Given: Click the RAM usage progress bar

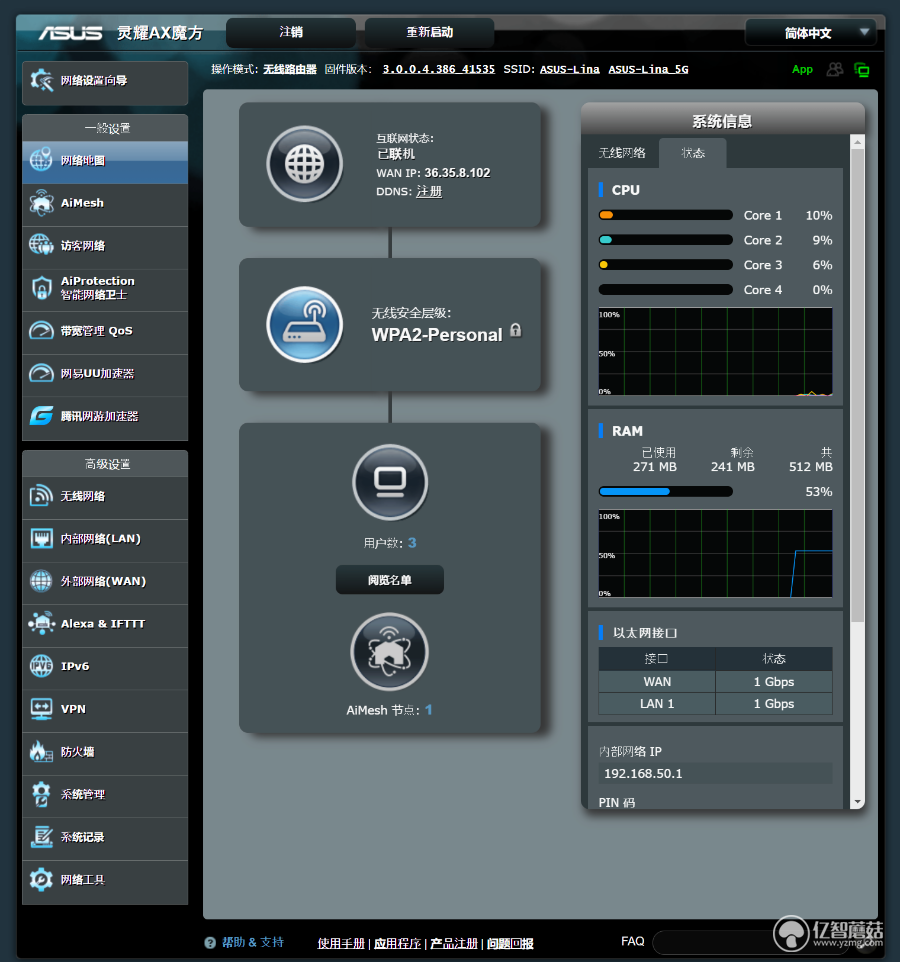Looking at the screenshot, I should 666,491.
